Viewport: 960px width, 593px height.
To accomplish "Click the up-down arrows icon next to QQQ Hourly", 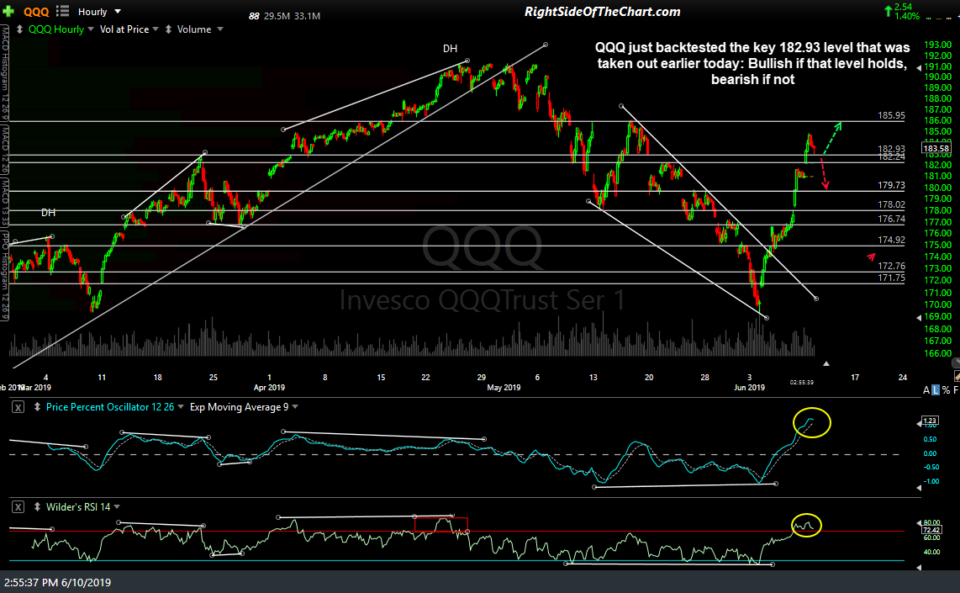I will [x=19, y=29].
